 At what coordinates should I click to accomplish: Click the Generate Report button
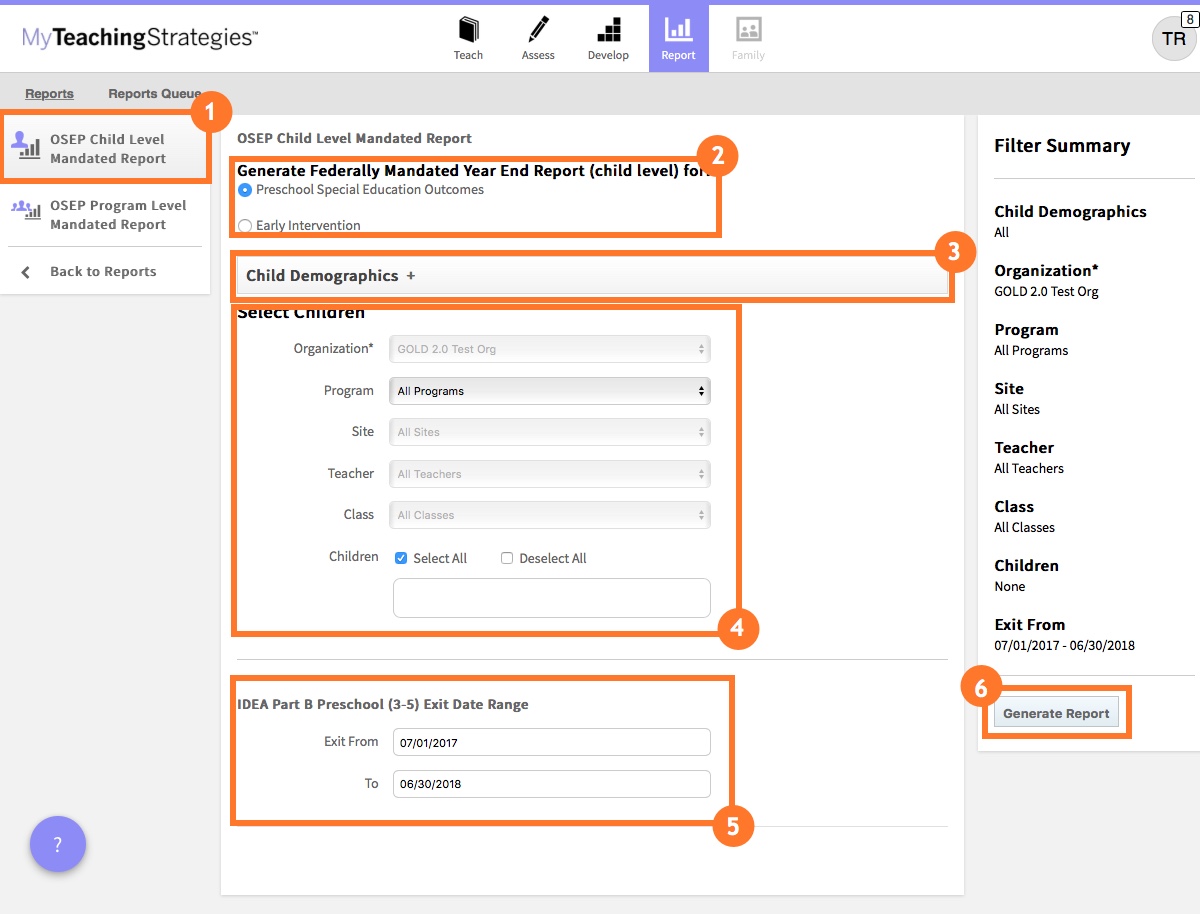tap(1056, 713)
